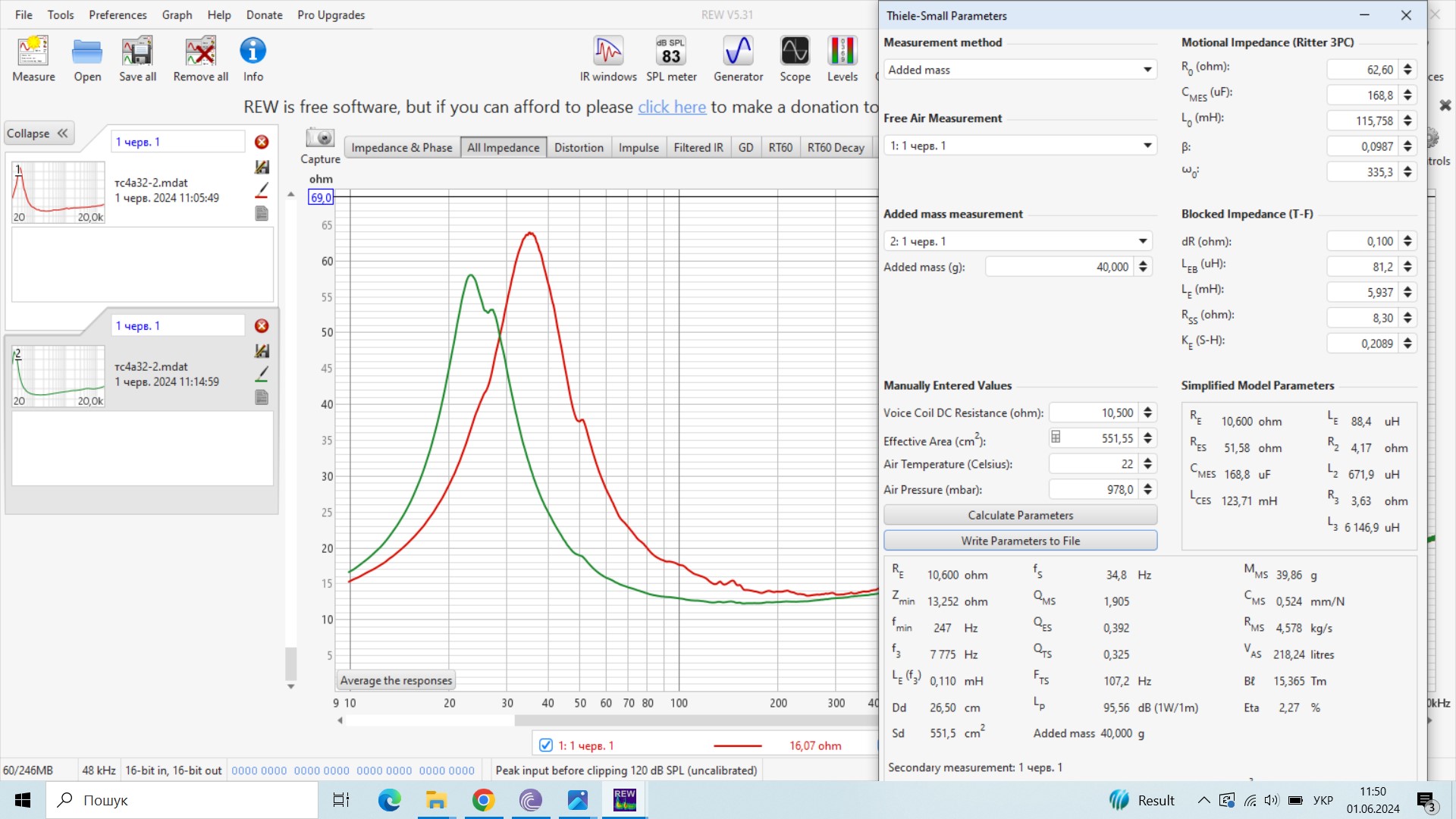Open the File menu

(x=24, y=14)
